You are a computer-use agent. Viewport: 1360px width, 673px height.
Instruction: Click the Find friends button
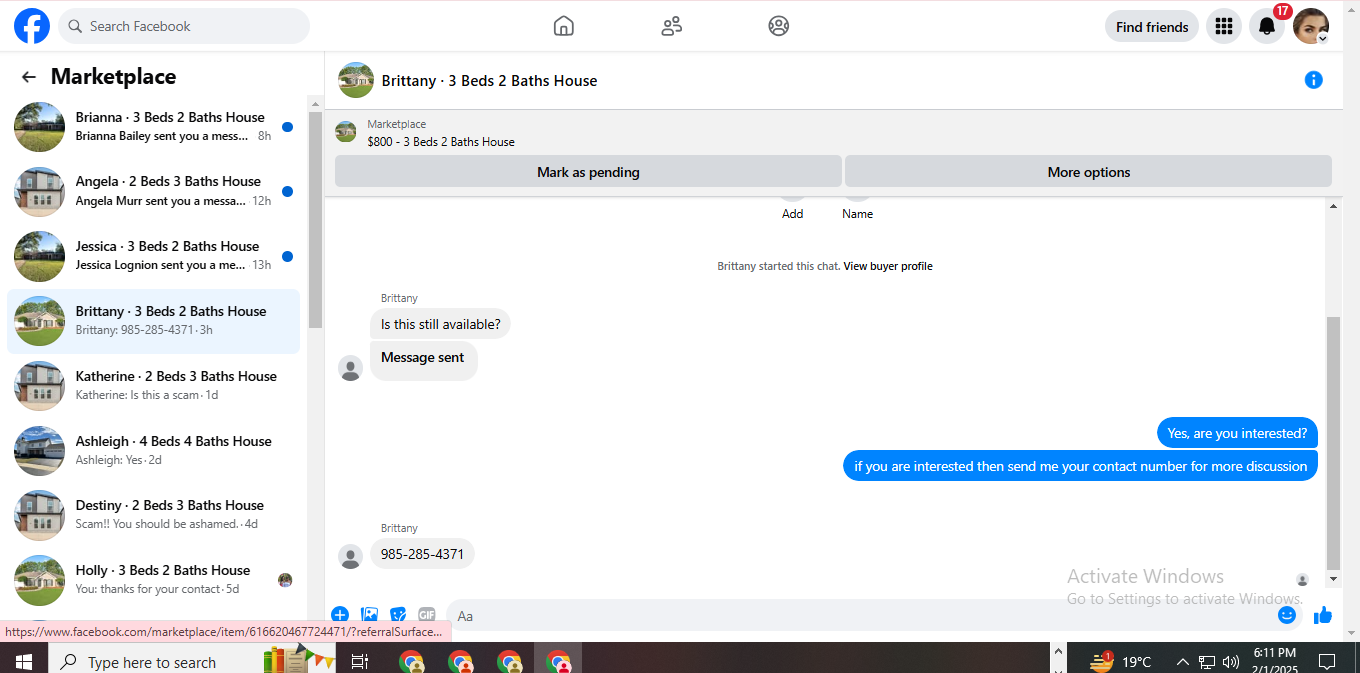1152,27
